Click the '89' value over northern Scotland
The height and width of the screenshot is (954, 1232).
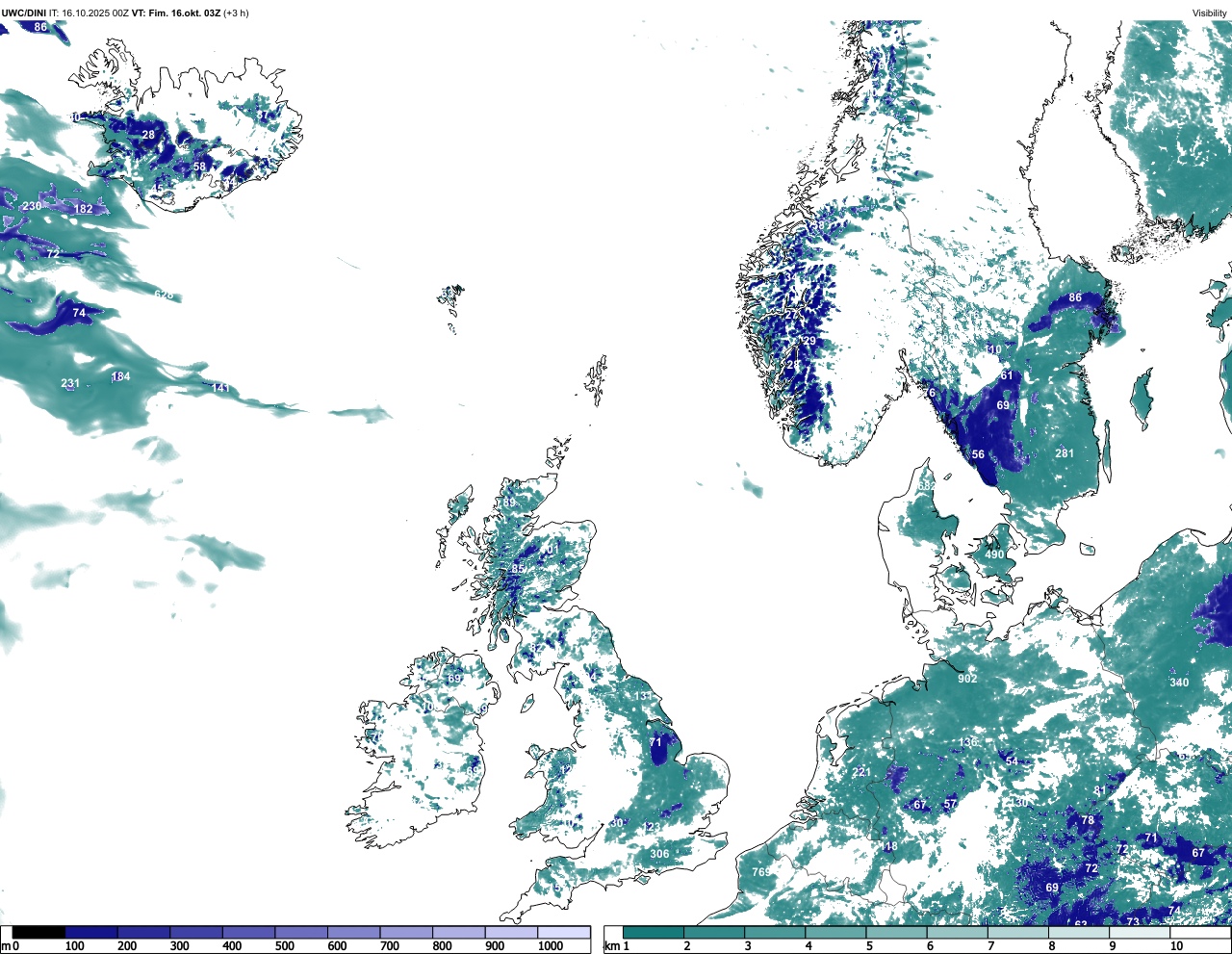point(509,503)
